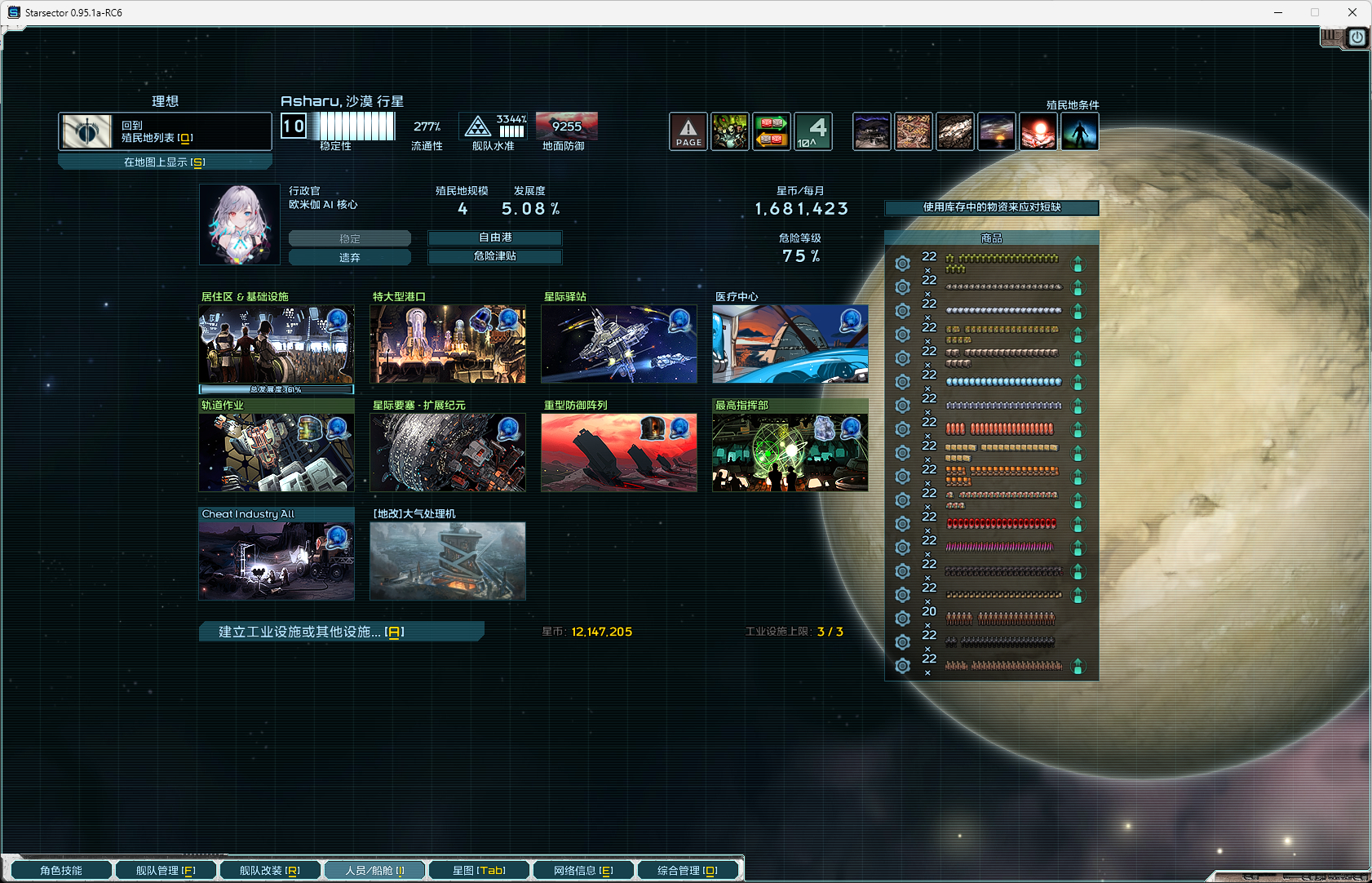The height and width of the screenshot is (883, 1372).
Task: Switch to the 星图 map tab
Action: point(479,871)
